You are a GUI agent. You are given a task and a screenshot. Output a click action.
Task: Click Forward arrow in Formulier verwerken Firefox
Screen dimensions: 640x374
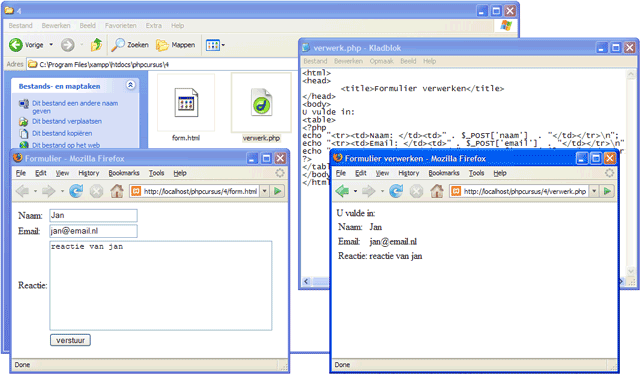click(369, 191)
